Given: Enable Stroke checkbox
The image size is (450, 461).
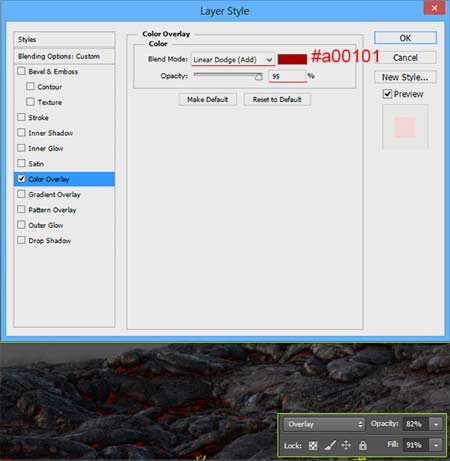Looking at the screenshot, I should (21, 117).
